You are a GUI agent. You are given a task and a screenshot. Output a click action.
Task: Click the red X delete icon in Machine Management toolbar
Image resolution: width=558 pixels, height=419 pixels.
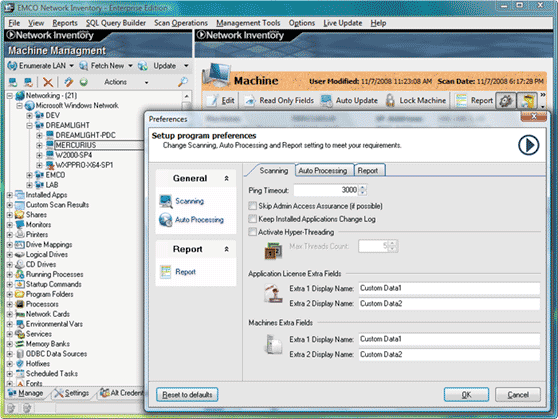tap(48, 82)
